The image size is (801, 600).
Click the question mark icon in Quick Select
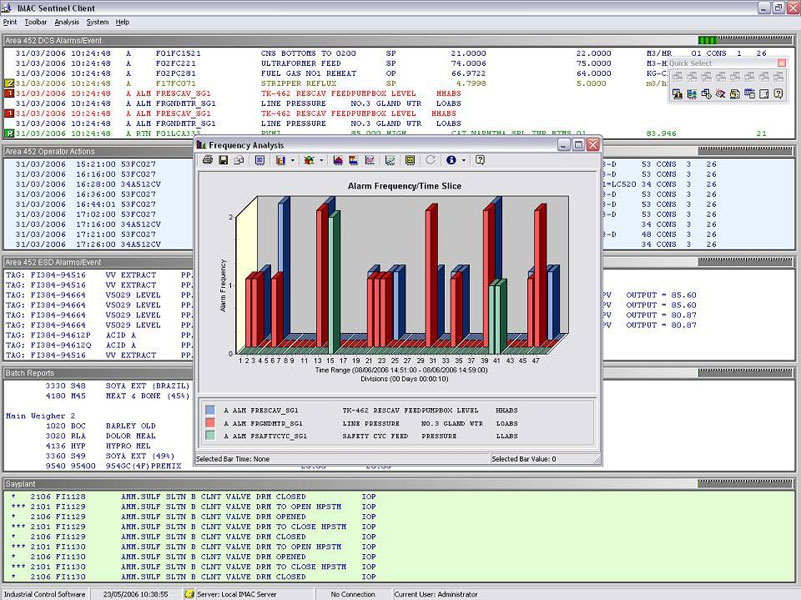(x=777, y=94)
